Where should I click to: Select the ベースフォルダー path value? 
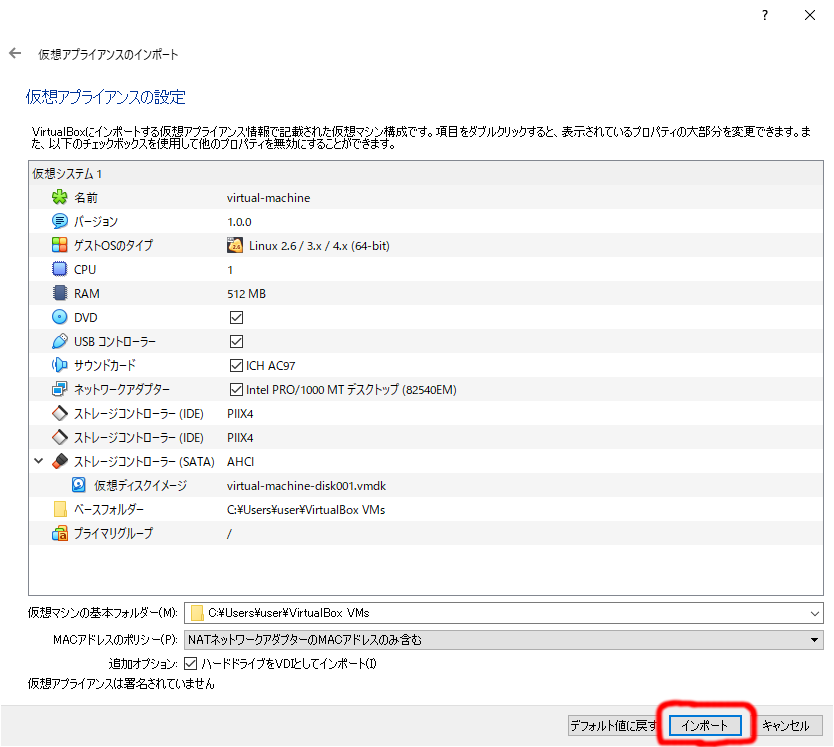click(x=306, y=510)
